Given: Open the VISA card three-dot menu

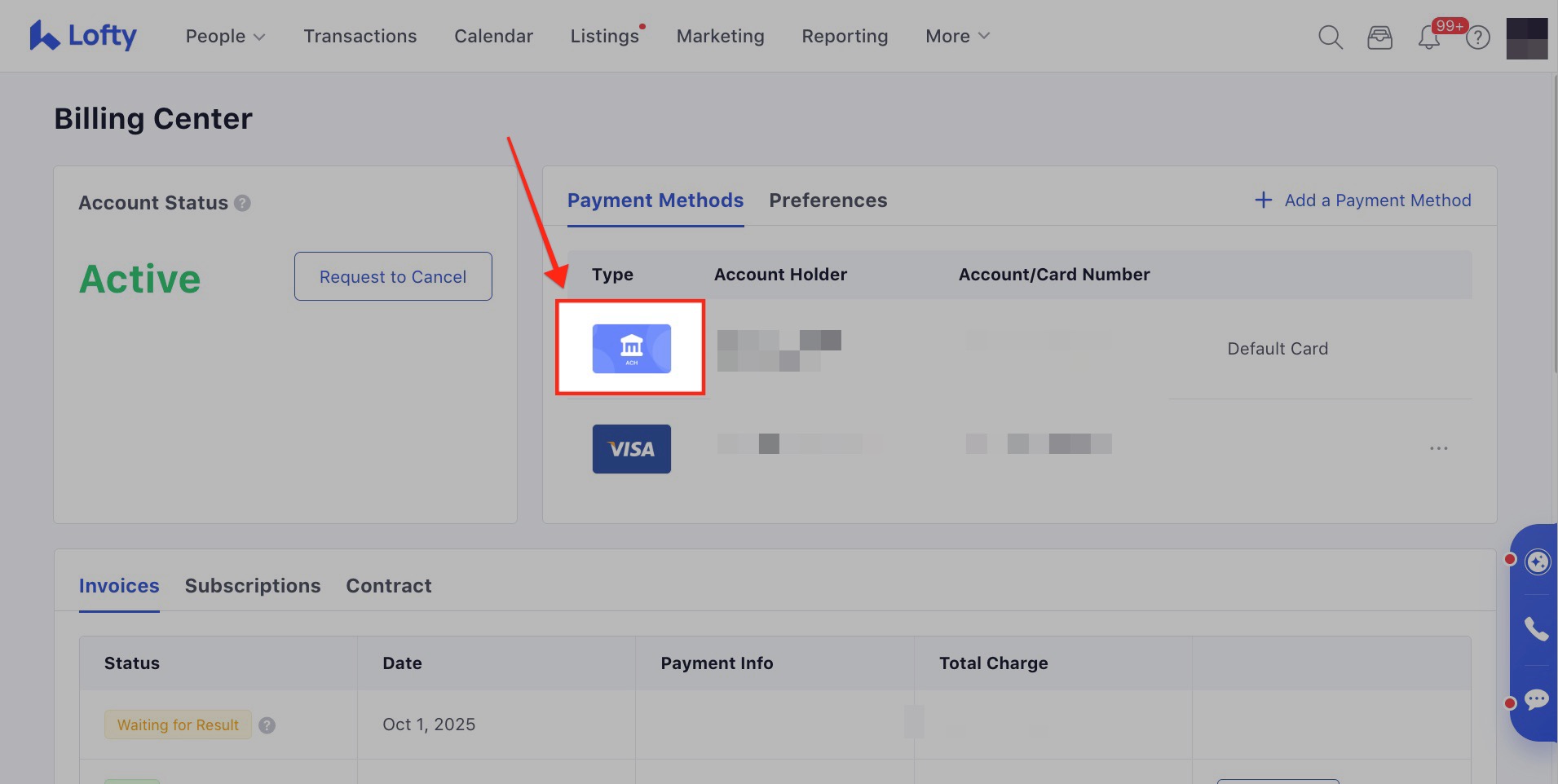Looking at the screenshot, I should (x=1438, y=448).
